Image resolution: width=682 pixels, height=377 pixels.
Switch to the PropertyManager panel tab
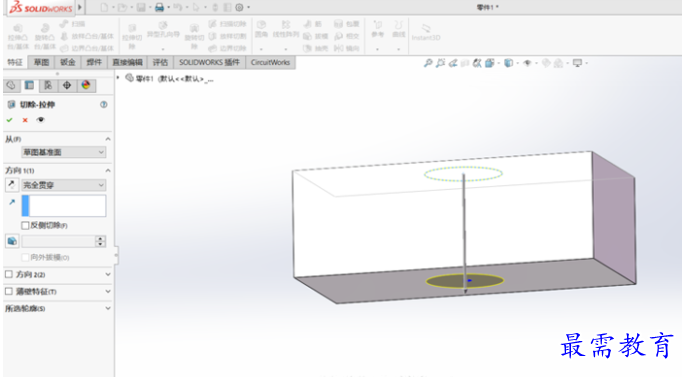30,85
